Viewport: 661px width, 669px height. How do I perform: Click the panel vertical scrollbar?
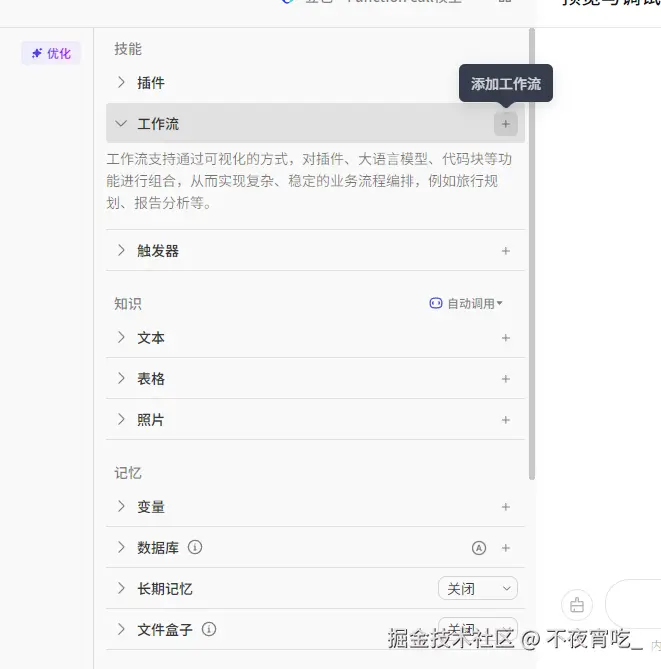[532, 254]
